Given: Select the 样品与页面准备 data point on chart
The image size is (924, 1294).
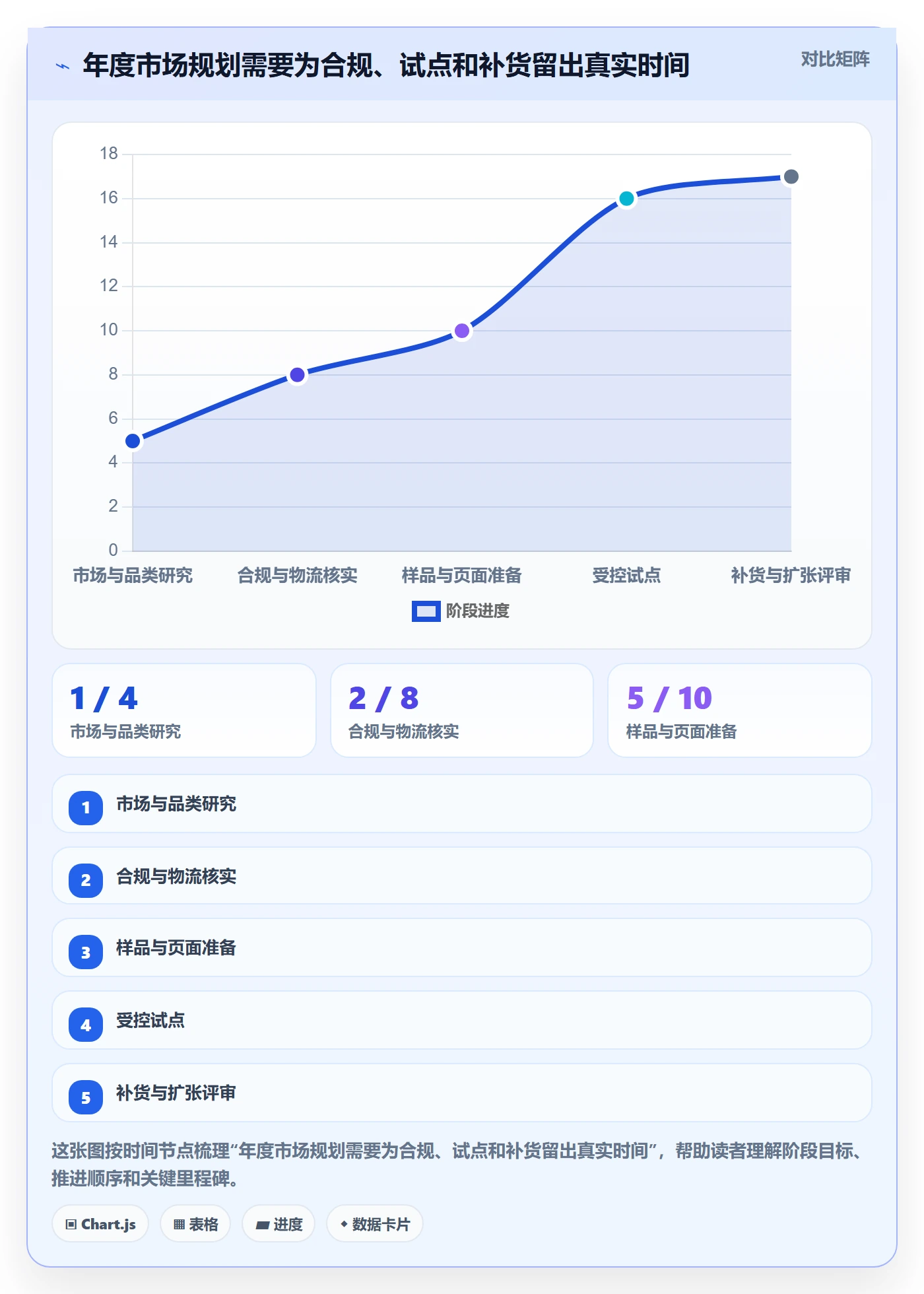Looking at the screenshot, I should coord(462,331).
